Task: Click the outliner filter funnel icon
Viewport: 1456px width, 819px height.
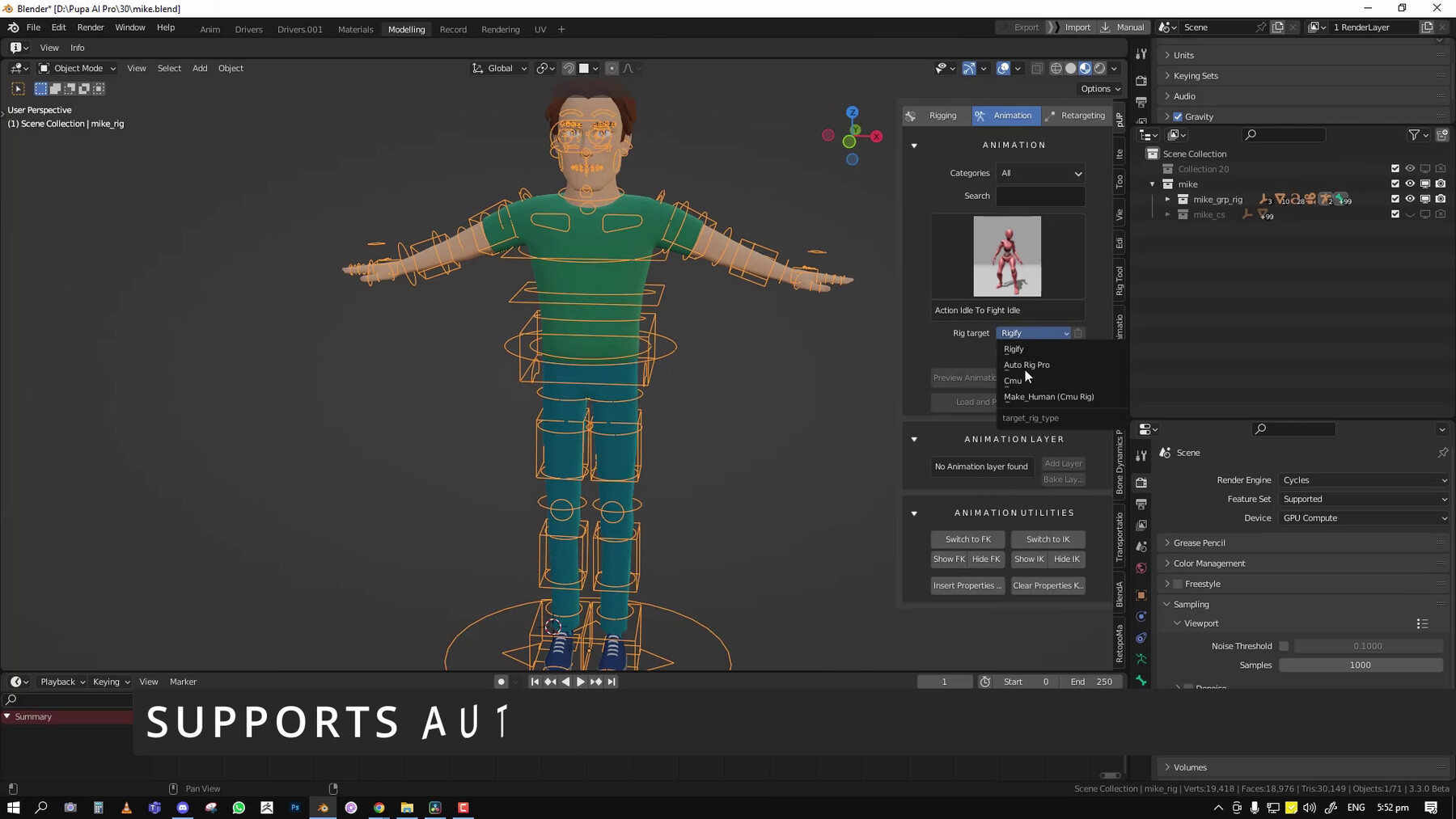Action: tap(1414, 135)
